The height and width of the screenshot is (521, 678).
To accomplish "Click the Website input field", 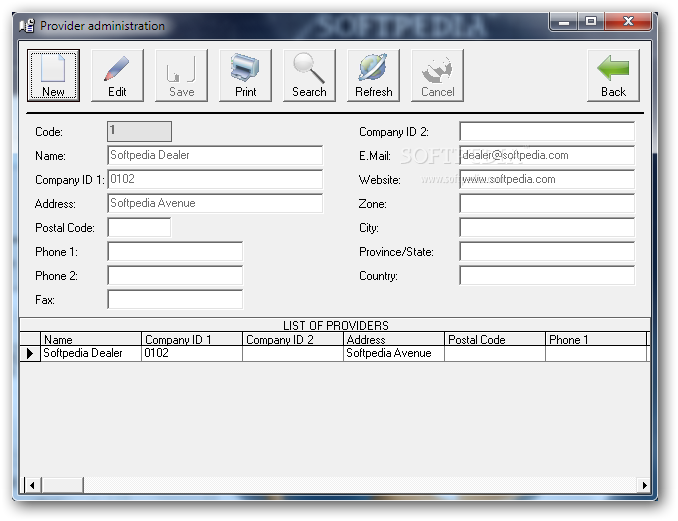I will click(x=547, y=179).
